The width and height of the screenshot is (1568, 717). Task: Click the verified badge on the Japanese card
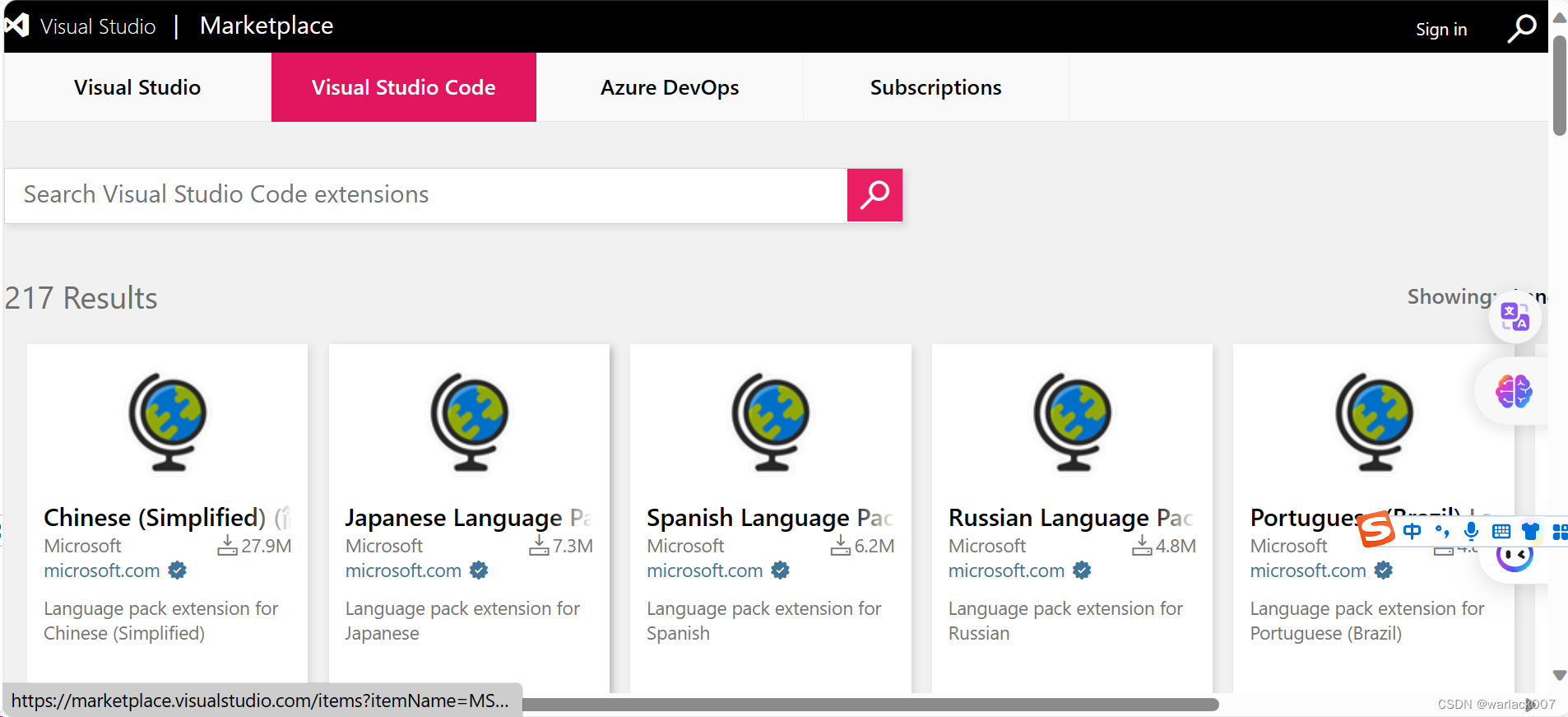coord(479,570)
